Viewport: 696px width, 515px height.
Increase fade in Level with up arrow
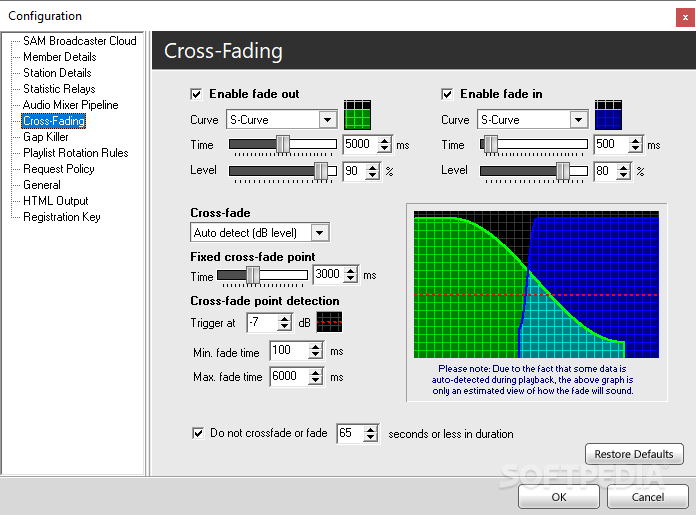(x=624, y=167)
